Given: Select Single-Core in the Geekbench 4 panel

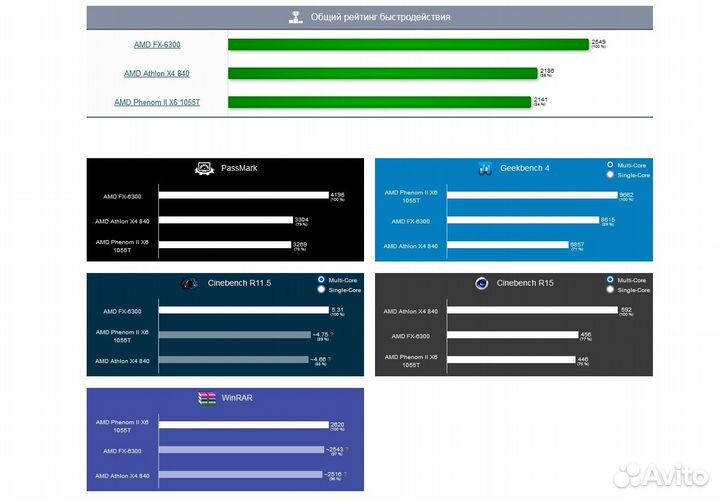Looking at the screenshot, I should 611,174.
